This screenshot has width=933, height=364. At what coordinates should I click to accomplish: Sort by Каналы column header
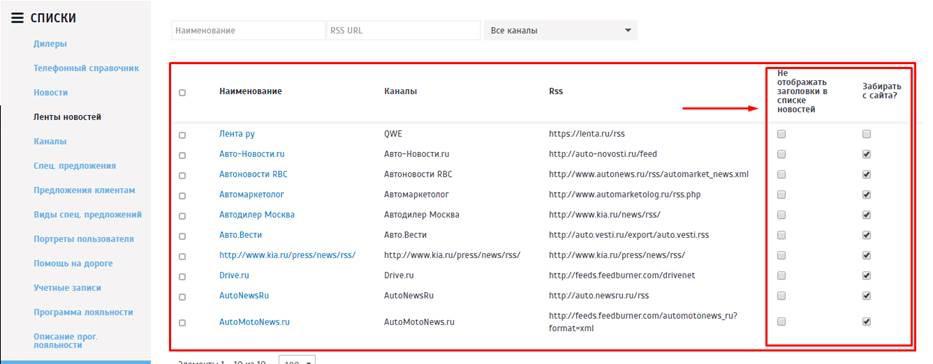(400, 91)
